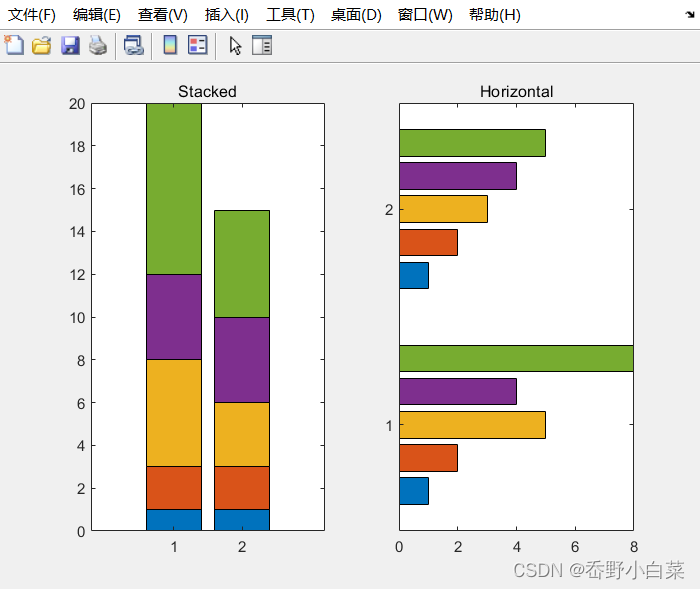Select the orange horizontal bar in group 1

pyautogui.click(x=429, y=458)
